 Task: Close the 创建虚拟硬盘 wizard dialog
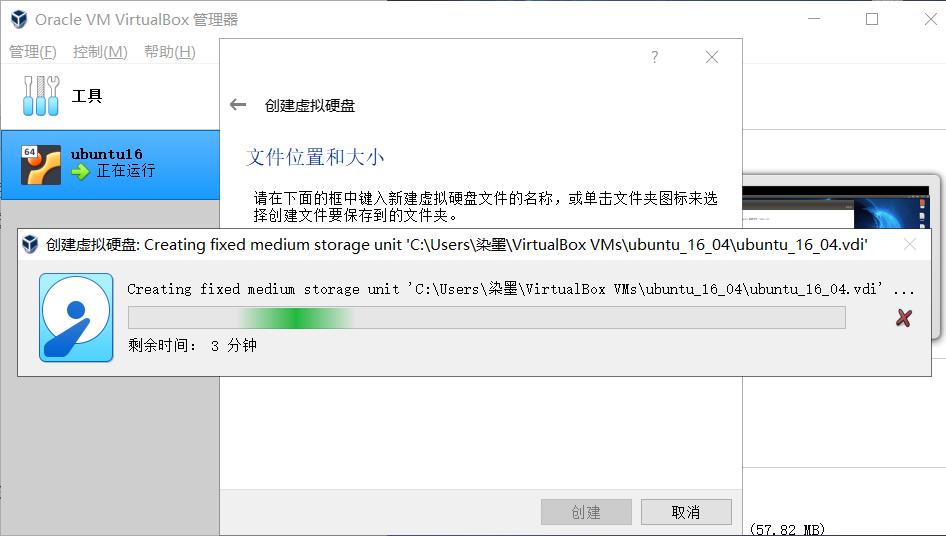pos(712,57)
